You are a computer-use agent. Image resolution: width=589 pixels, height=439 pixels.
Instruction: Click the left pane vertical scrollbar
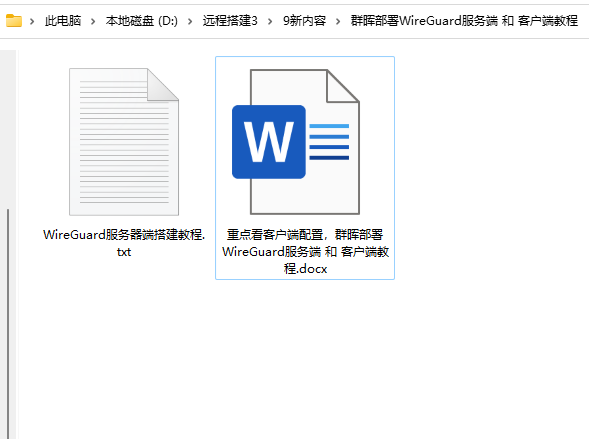[x=8, y=323]
